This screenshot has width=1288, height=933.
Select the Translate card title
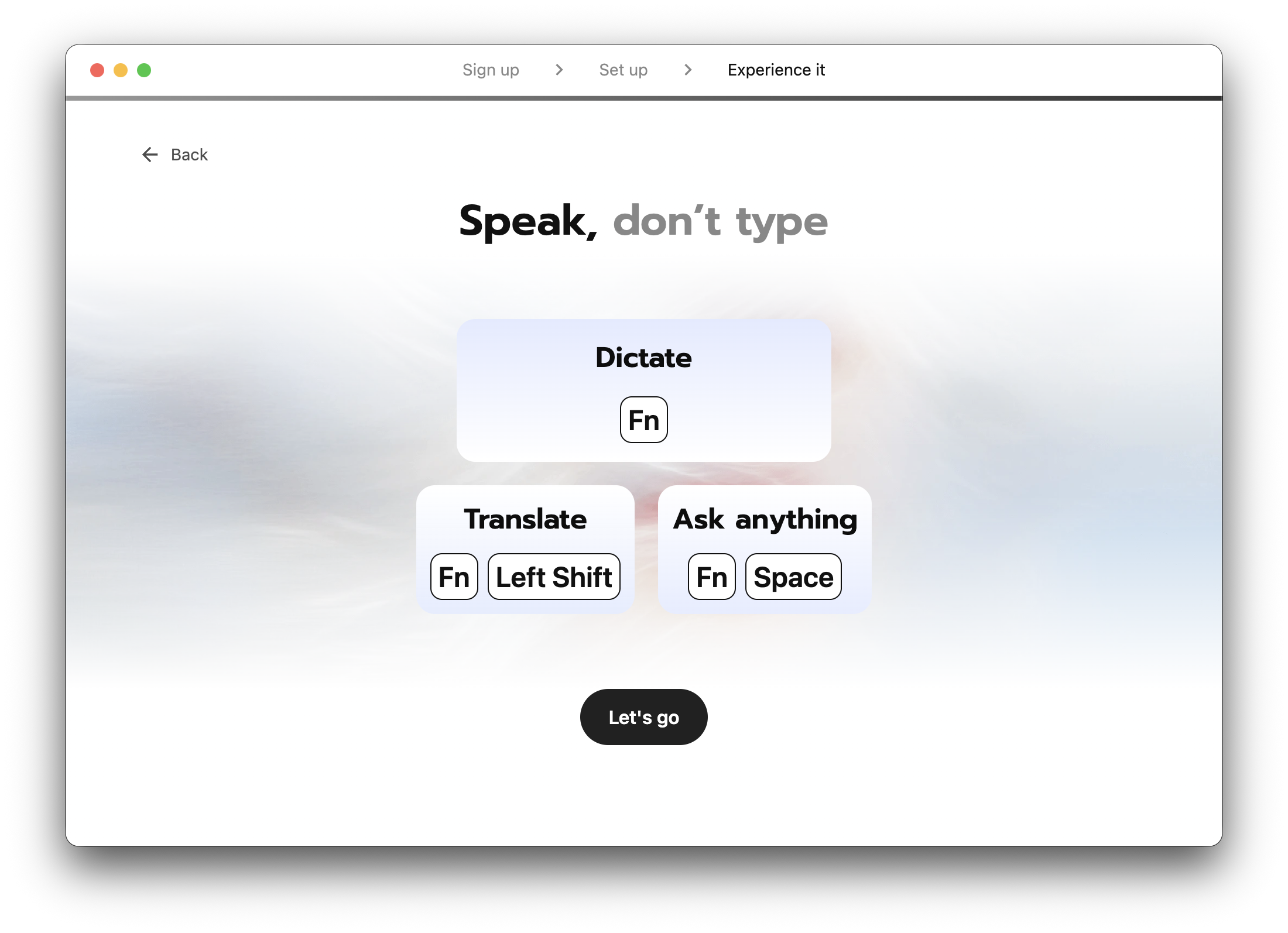coord(525,519)
